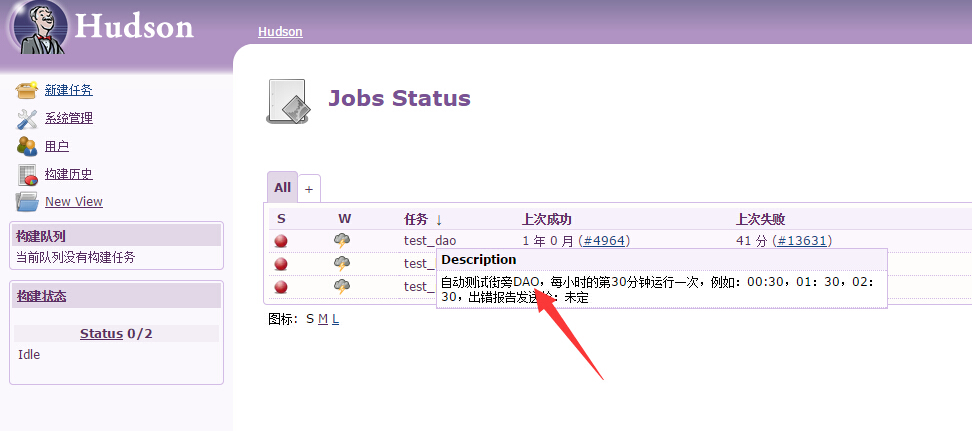Sort by the W weather column header
972x431 pixels.
[x=345, y=219]
